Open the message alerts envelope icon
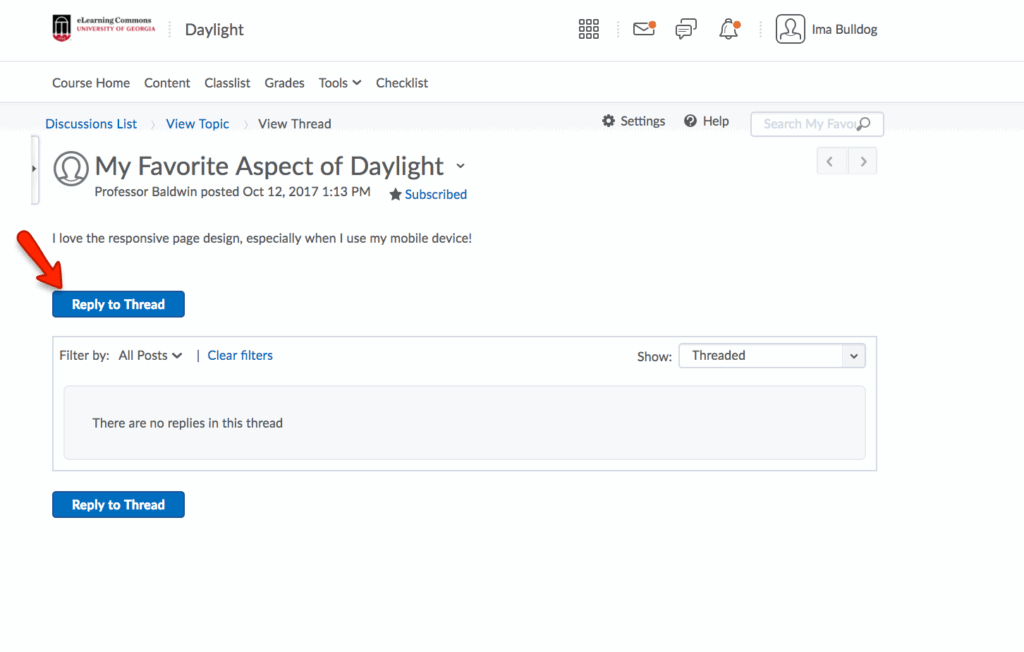 [644, 29]
